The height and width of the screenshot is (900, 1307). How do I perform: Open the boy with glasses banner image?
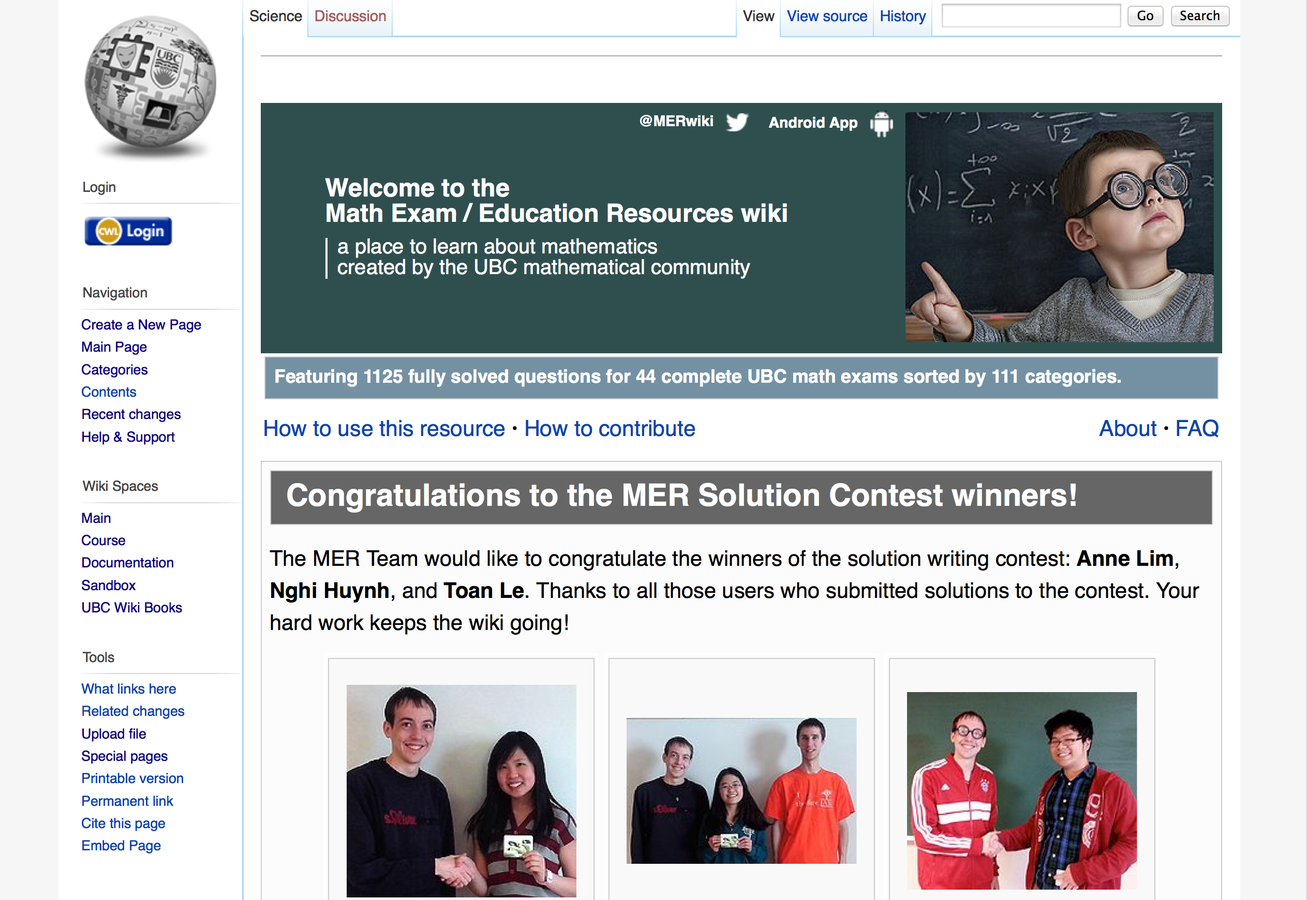point(1059,227)
